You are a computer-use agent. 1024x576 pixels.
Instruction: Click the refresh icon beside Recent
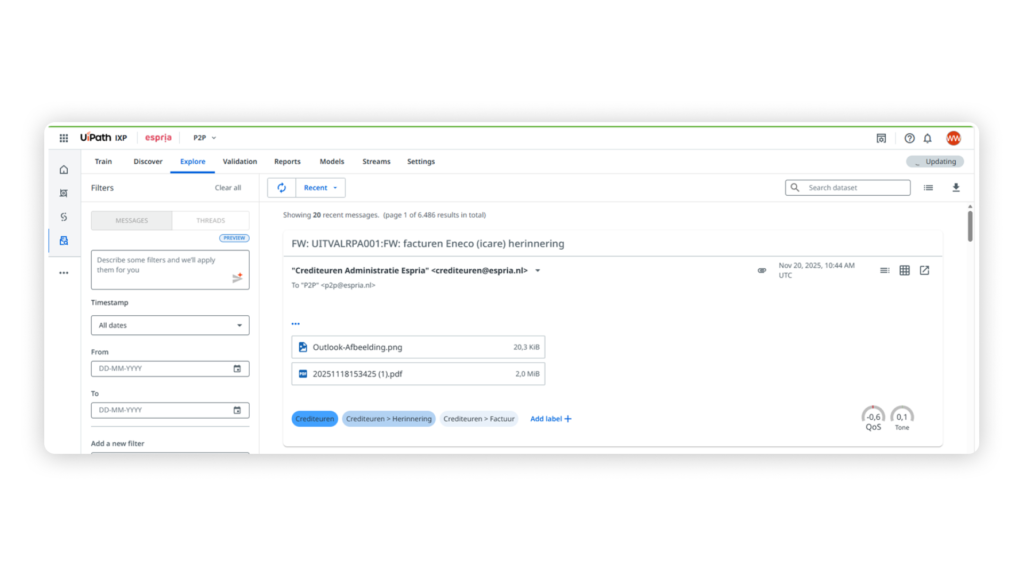click(281, 187)
